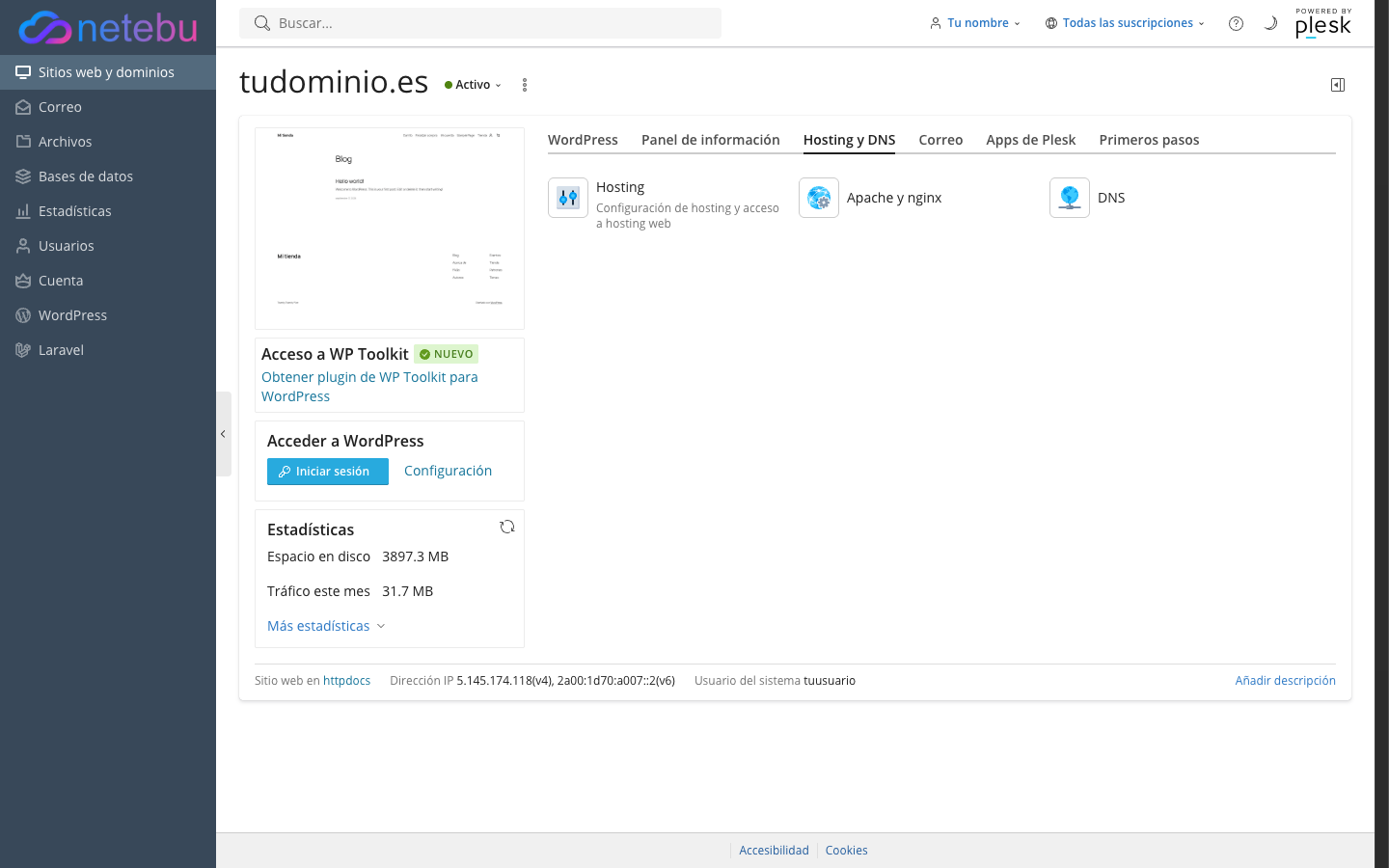Toggle the right side panel icon
This screenshot has width=1389, height=868.
click(x=1338, y=85)
